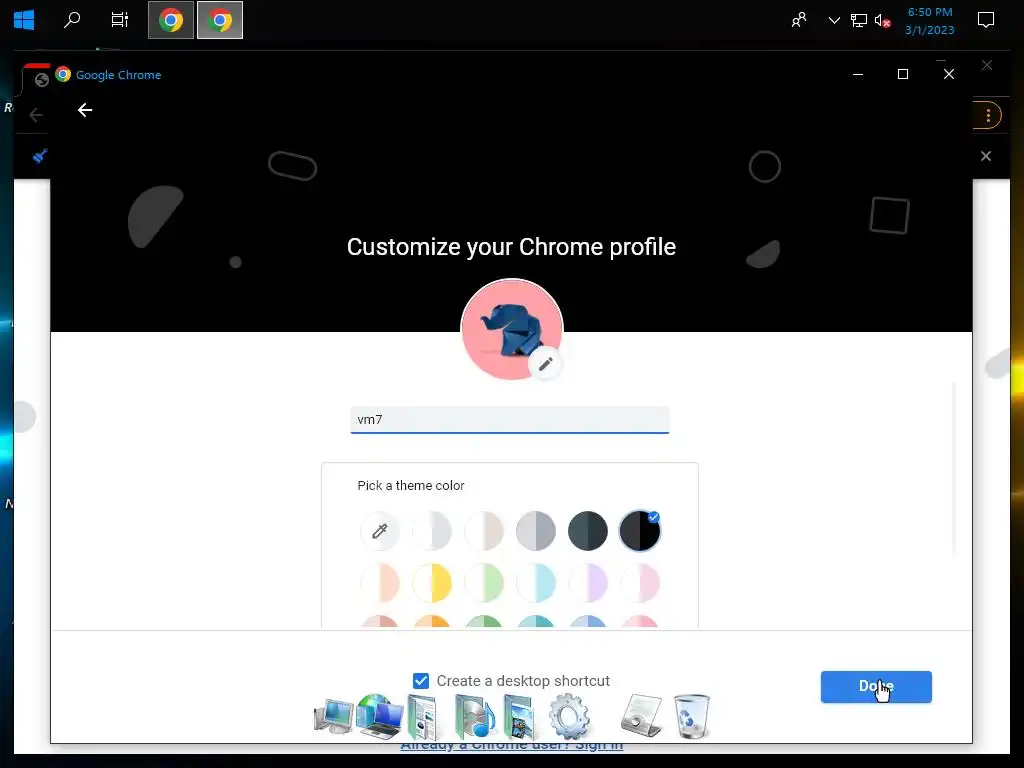Pick the light pink theme color

point(639,583)
